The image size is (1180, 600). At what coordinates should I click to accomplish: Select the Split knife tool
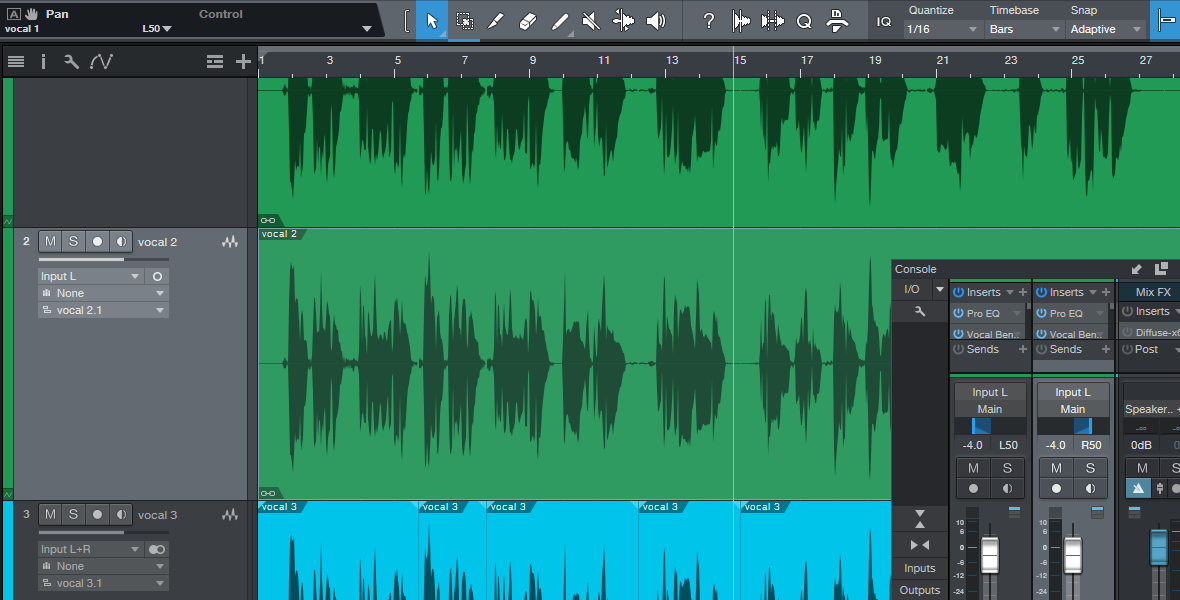[x=495, y=20]
